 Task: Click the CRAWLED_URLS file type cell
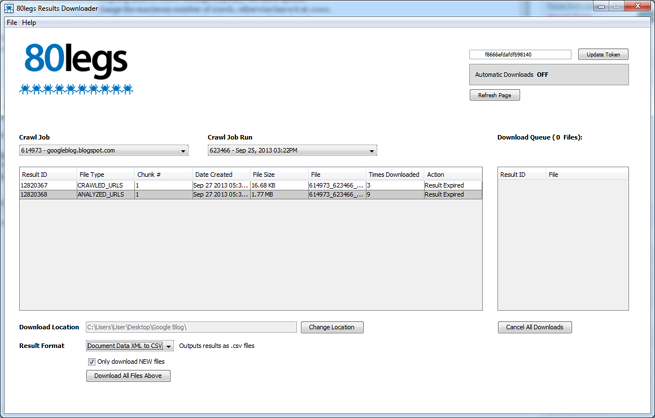[x=106, y=185]
